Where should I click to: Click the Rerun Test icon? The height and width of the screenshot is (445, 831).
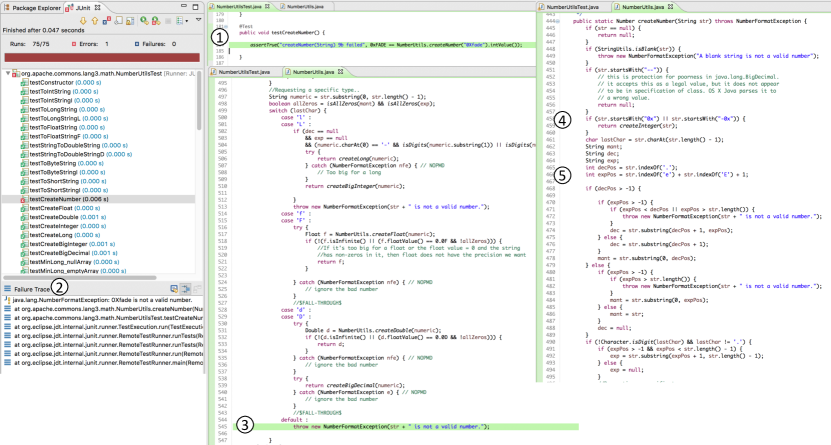[146, 19]
